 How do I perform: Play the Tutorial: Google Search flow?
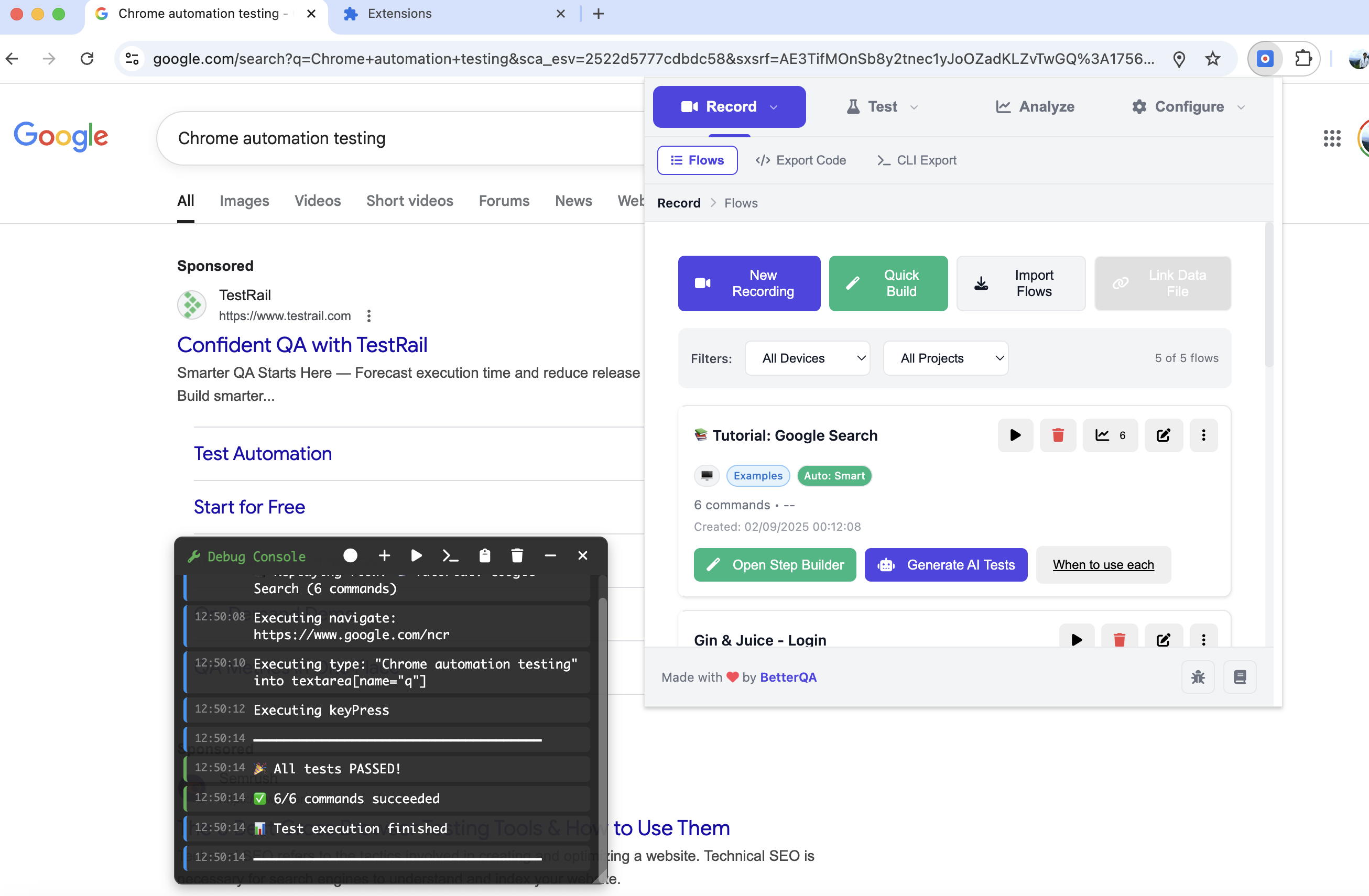pos(1015,435)
